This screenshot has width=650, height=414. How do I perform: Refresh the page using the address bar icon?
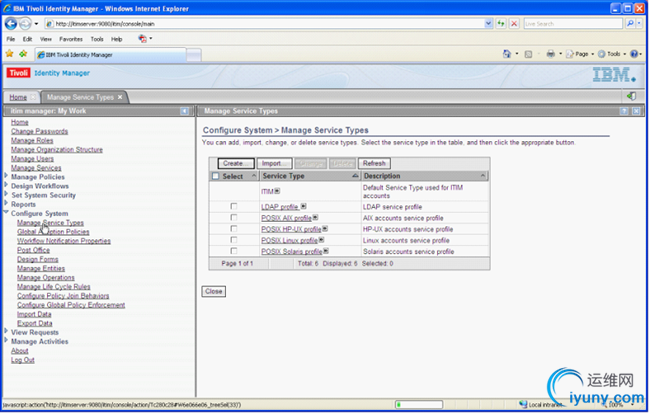click(x=501, y=24)
